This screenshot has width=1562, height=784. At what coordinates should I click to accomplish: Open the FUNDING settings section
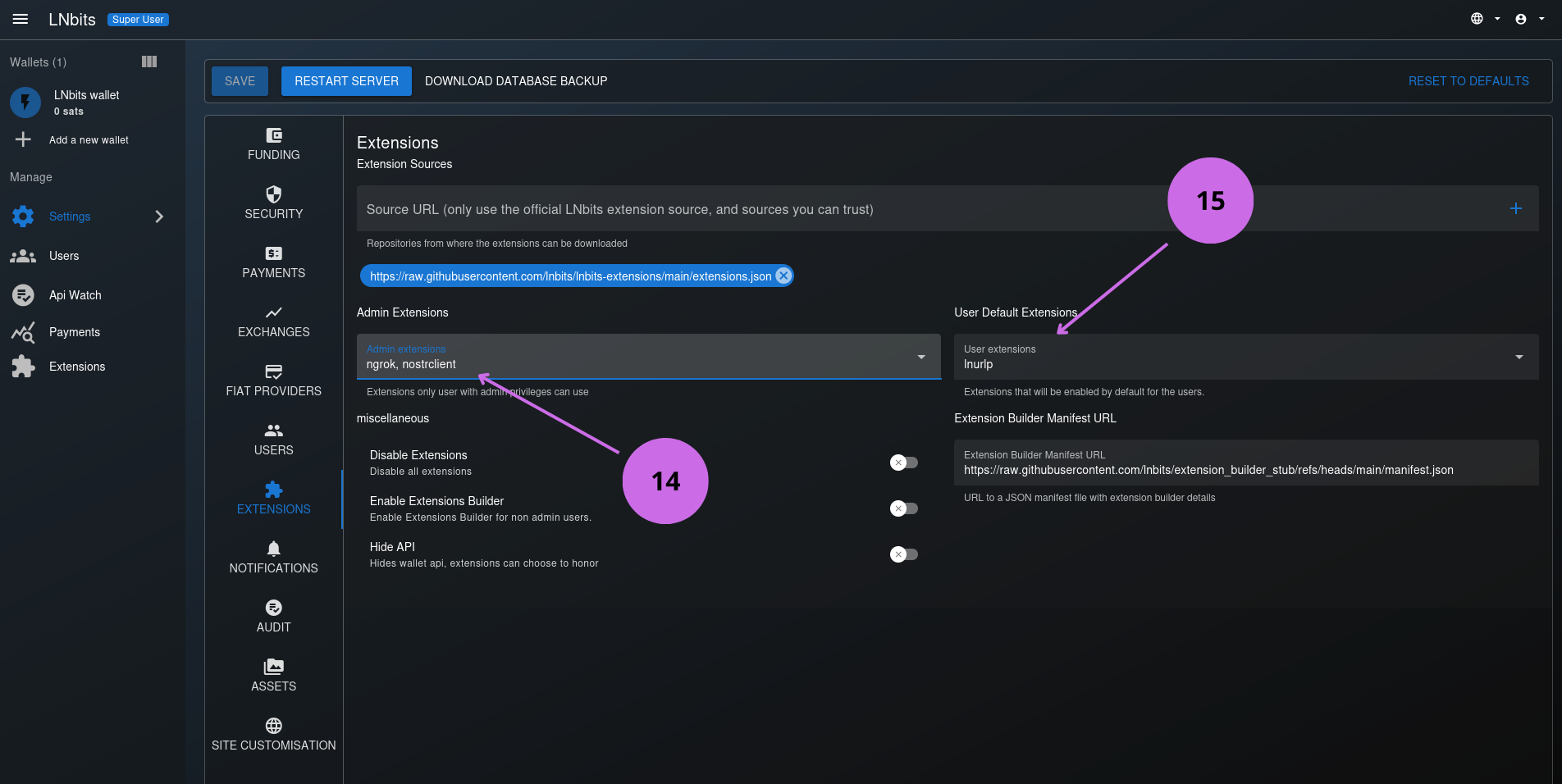point(273,146)
